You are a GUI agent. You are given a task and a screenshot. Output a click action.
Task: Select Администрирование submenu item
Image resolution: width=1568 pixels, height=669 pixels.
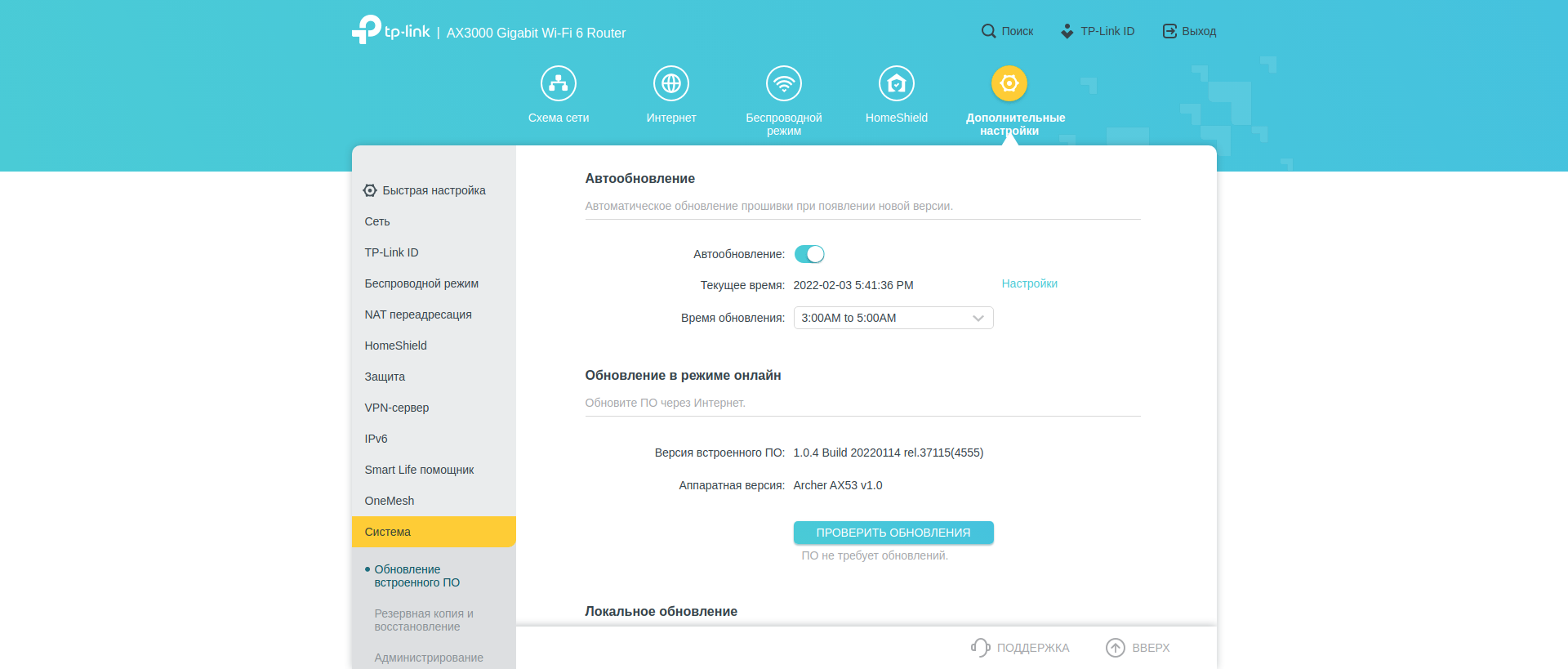(428, 658)
